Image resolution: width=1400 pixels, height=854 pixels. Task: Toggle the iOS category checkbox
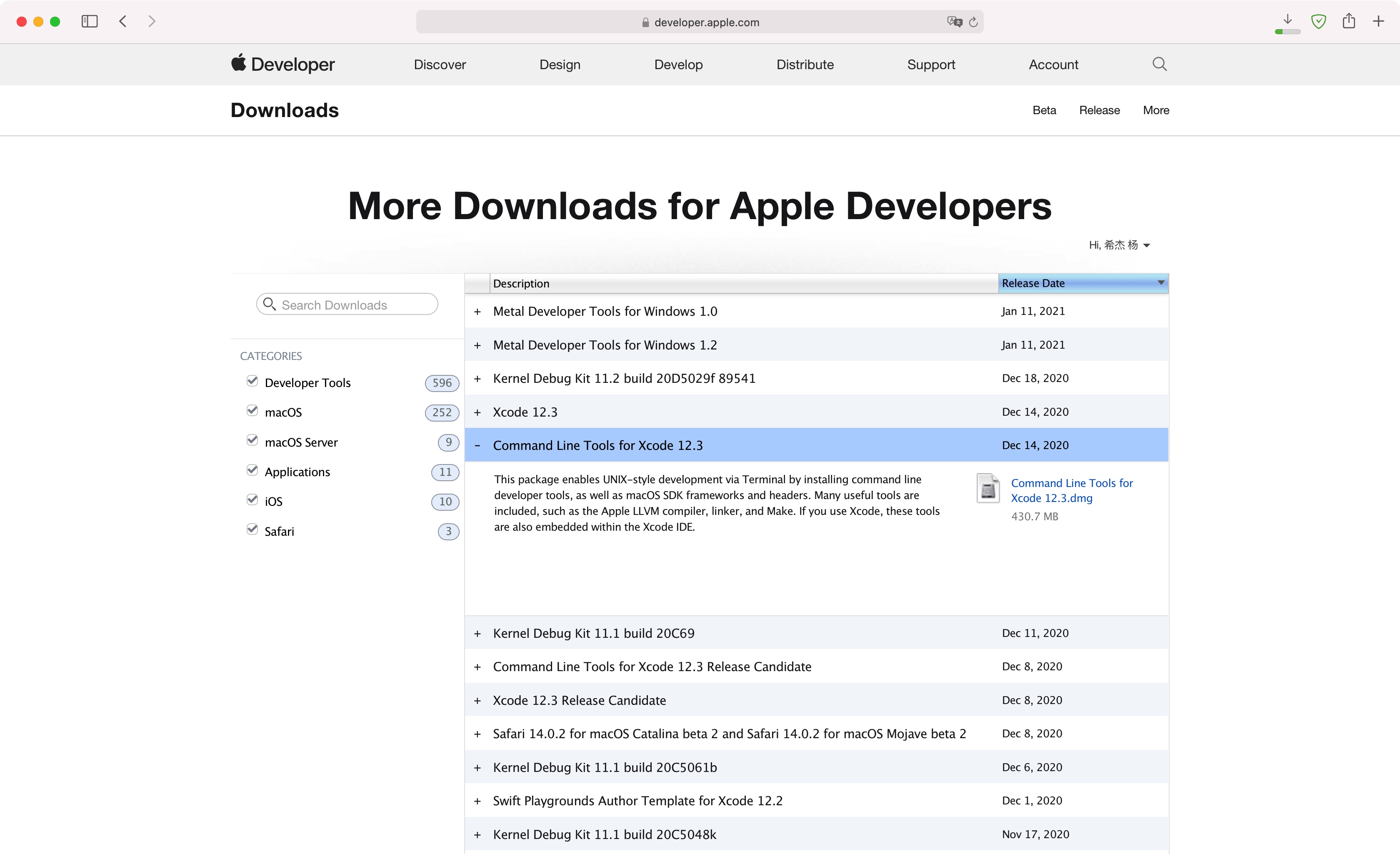click(x=252, y=499)
